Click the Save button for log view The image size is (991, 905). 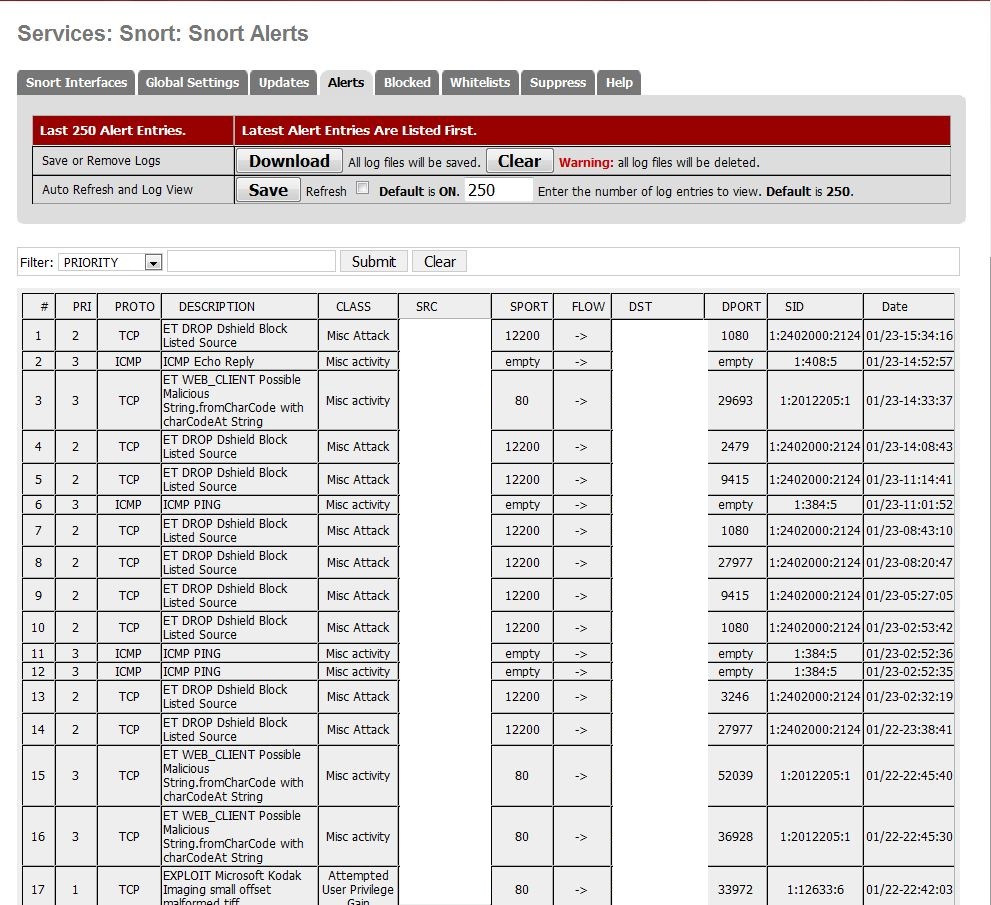pos(268,190)
